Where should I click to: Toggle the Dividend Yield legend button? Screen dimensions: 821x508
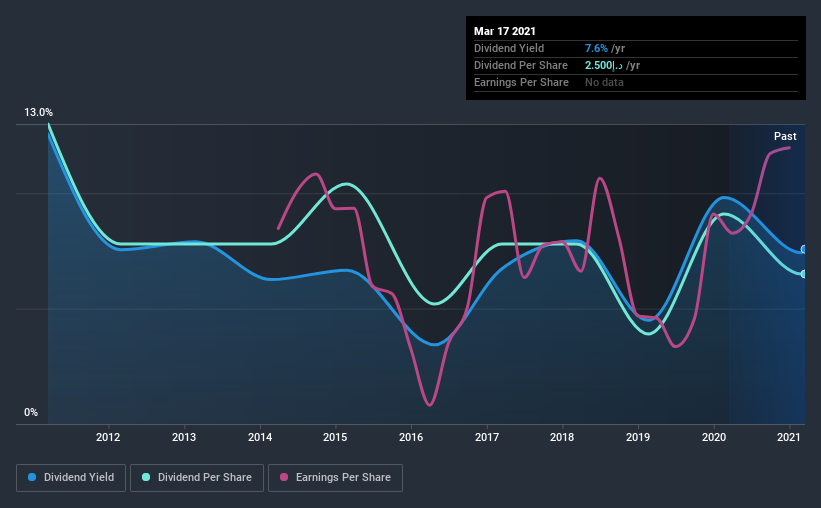(x=71, y=478)
